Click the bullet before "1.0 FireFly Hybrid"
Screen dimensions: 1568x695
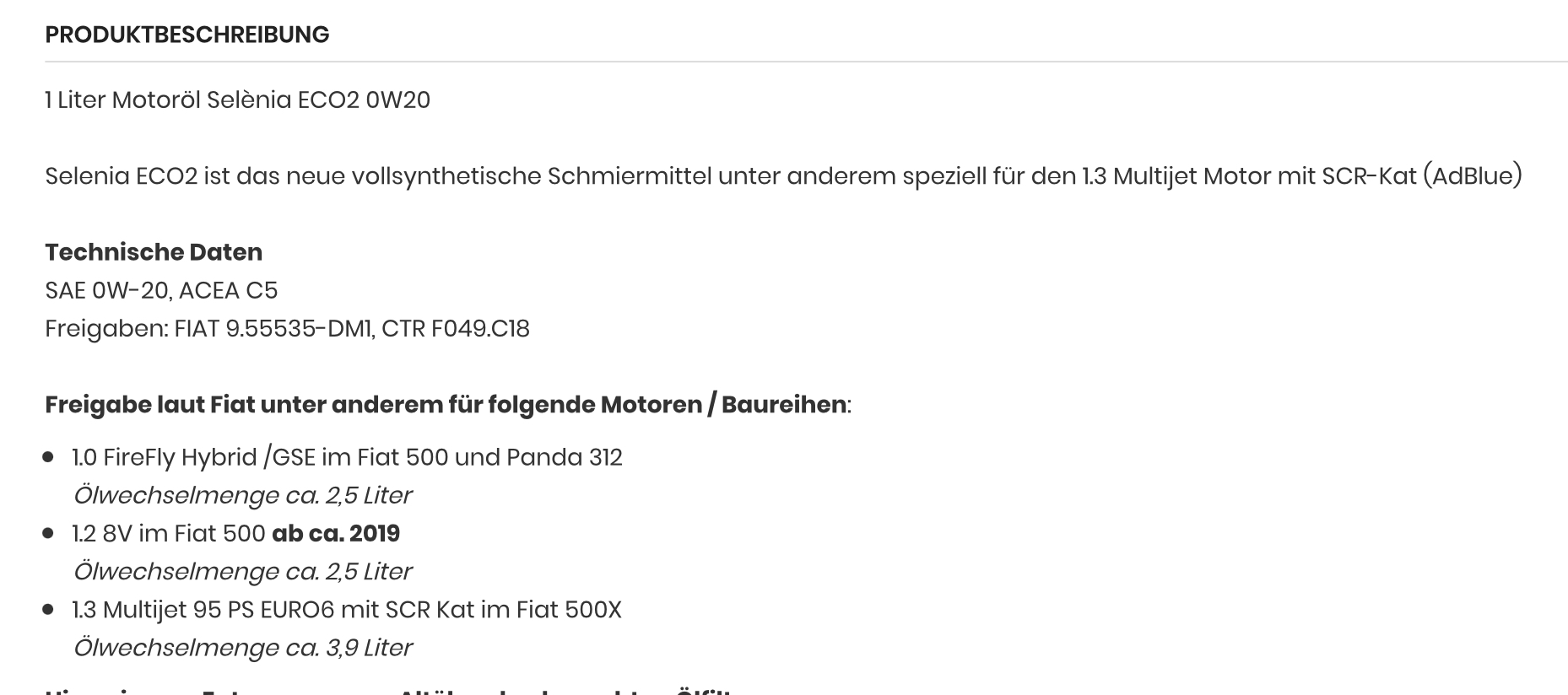49,457
